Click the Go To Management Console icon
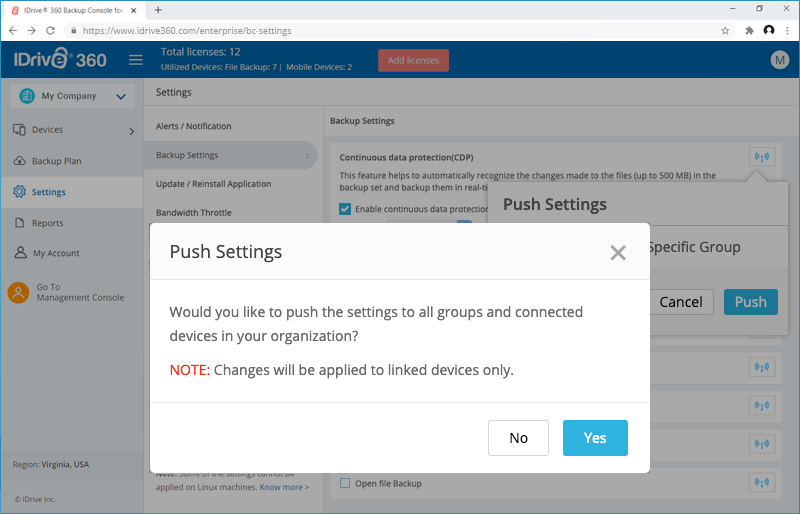This screenshot has height=514, width=800. pos(18,292)
